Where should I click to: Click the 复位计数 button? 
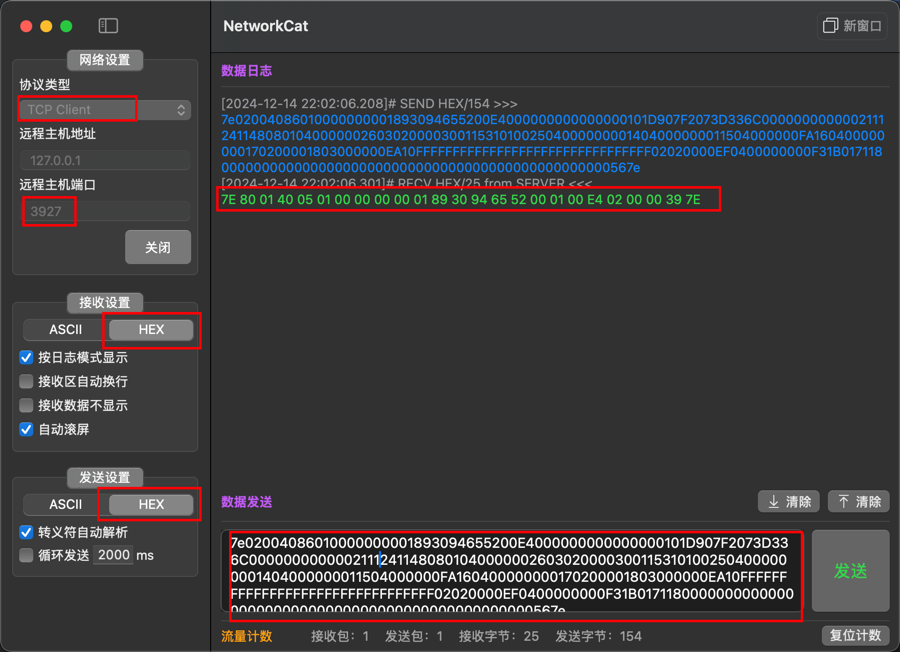tap(855, 635)
